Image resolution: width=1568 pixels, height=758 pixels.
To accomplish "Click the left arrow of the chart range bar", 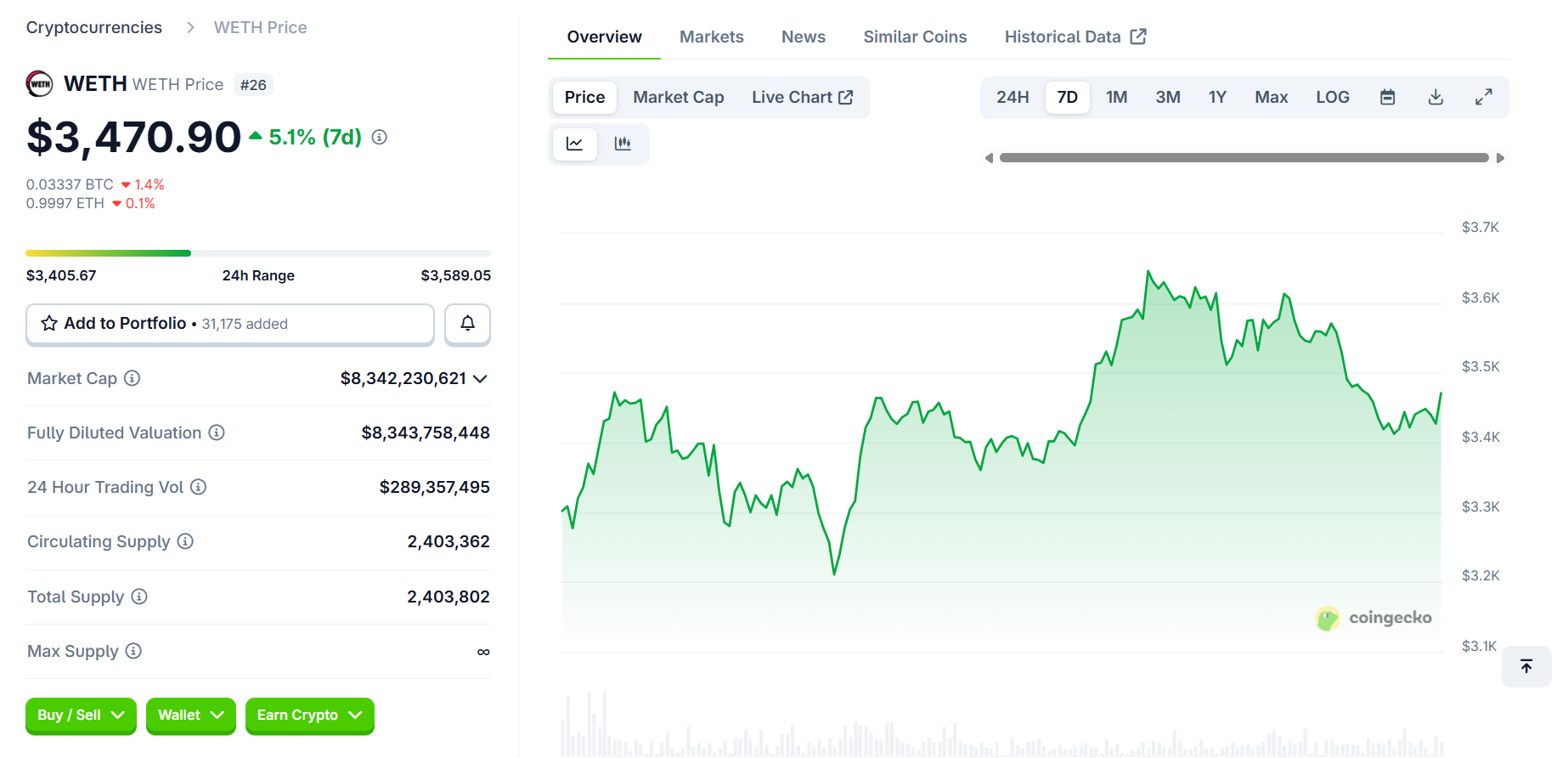I will 989,158.
